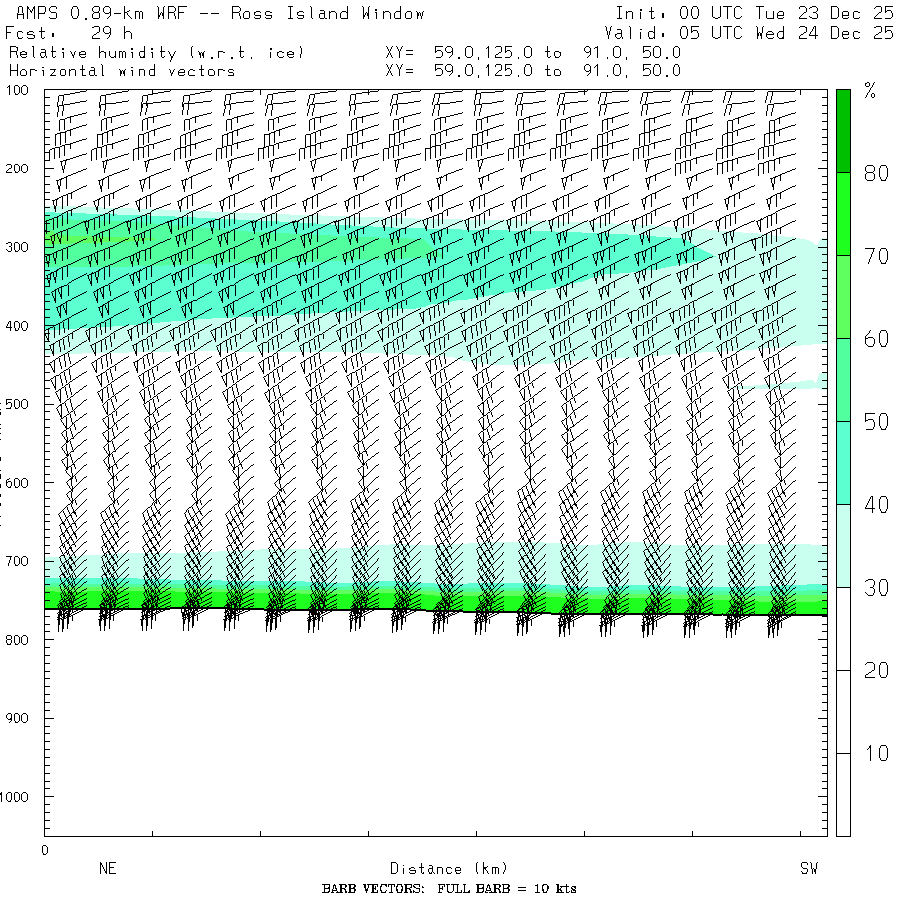The image size is (900, 900).
Task: Pick the turquoise 40–50 colorbar segment
Action: point(843,462)
